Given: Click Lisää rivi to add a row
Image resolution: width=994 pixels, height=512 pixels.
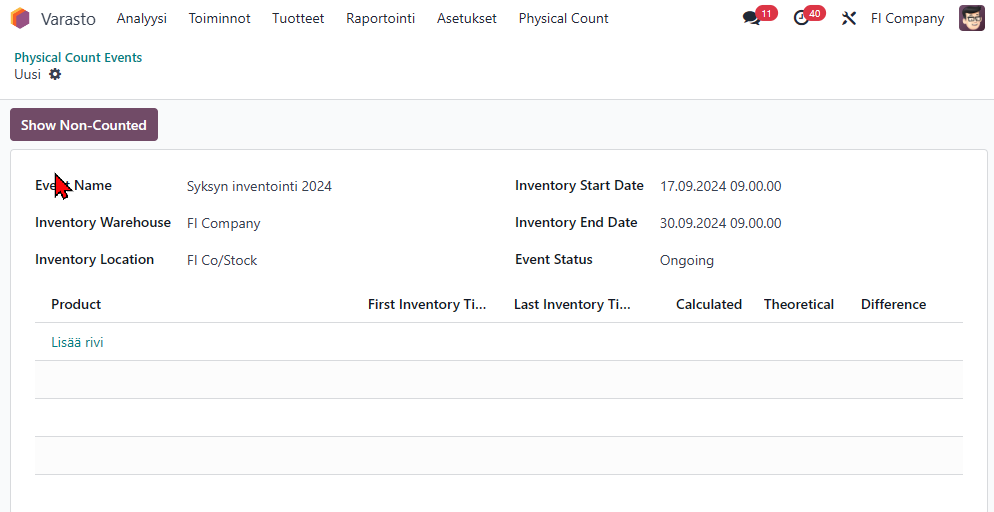Looking at the screenshot, I should click(77, 342).
